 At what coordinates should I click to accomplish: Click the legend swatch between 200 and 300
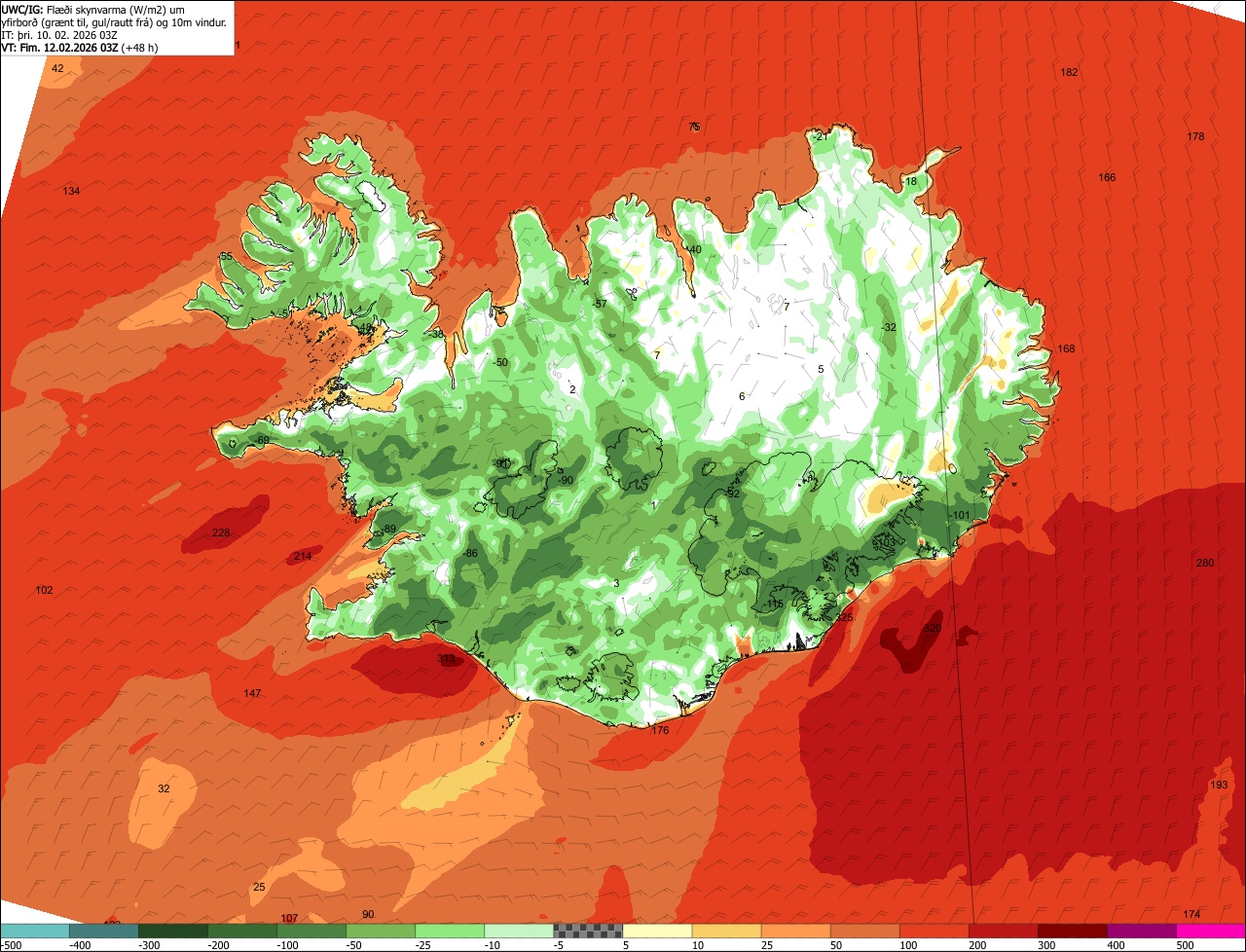1004,931
